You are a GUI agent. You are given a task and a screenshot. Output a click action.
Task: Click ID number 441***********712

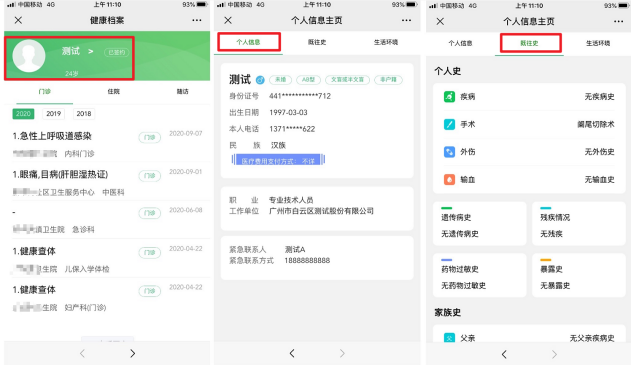tap(300, 96)
